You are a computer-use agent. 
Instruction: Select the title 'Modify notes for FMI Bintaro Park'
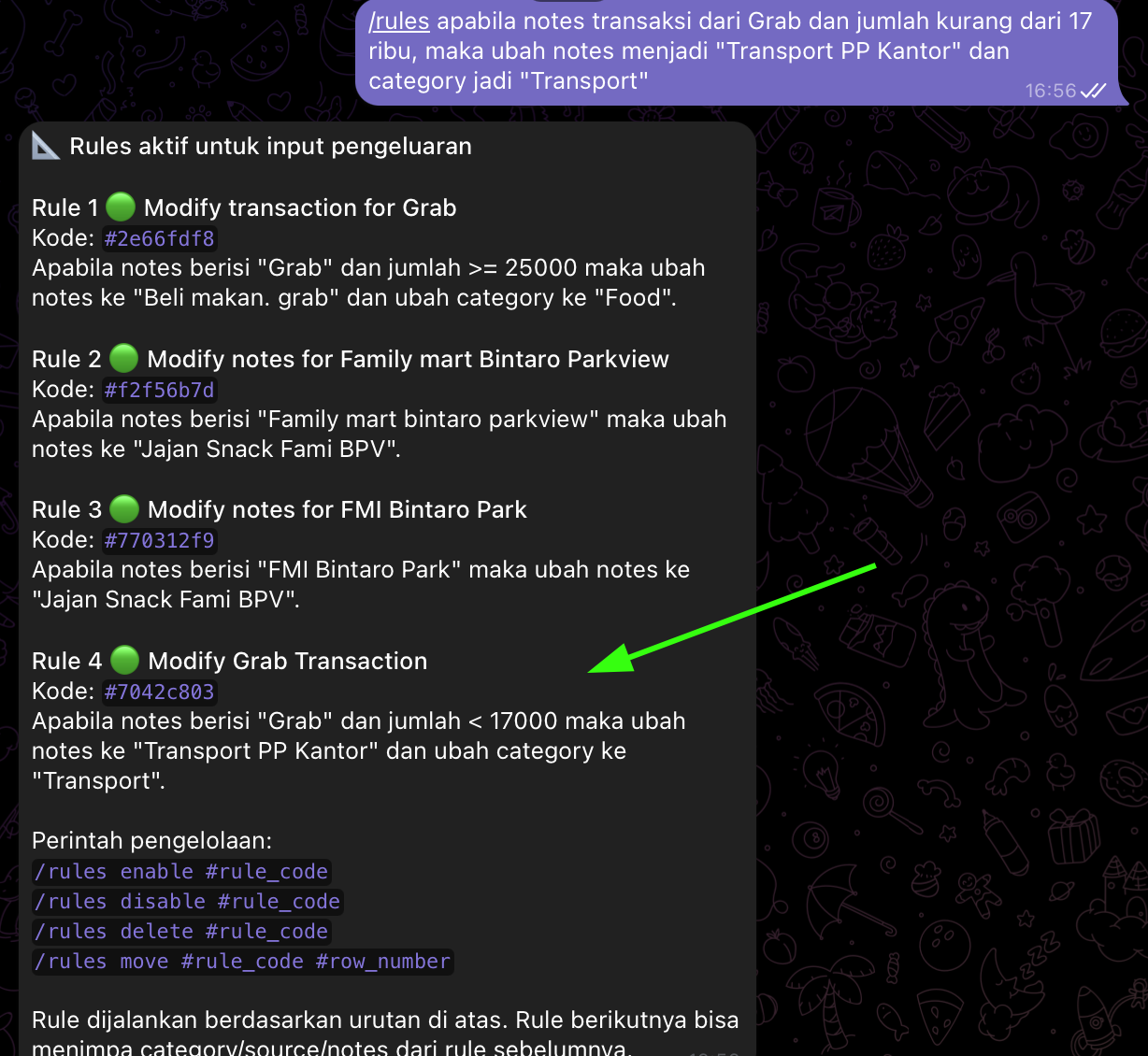337,509
